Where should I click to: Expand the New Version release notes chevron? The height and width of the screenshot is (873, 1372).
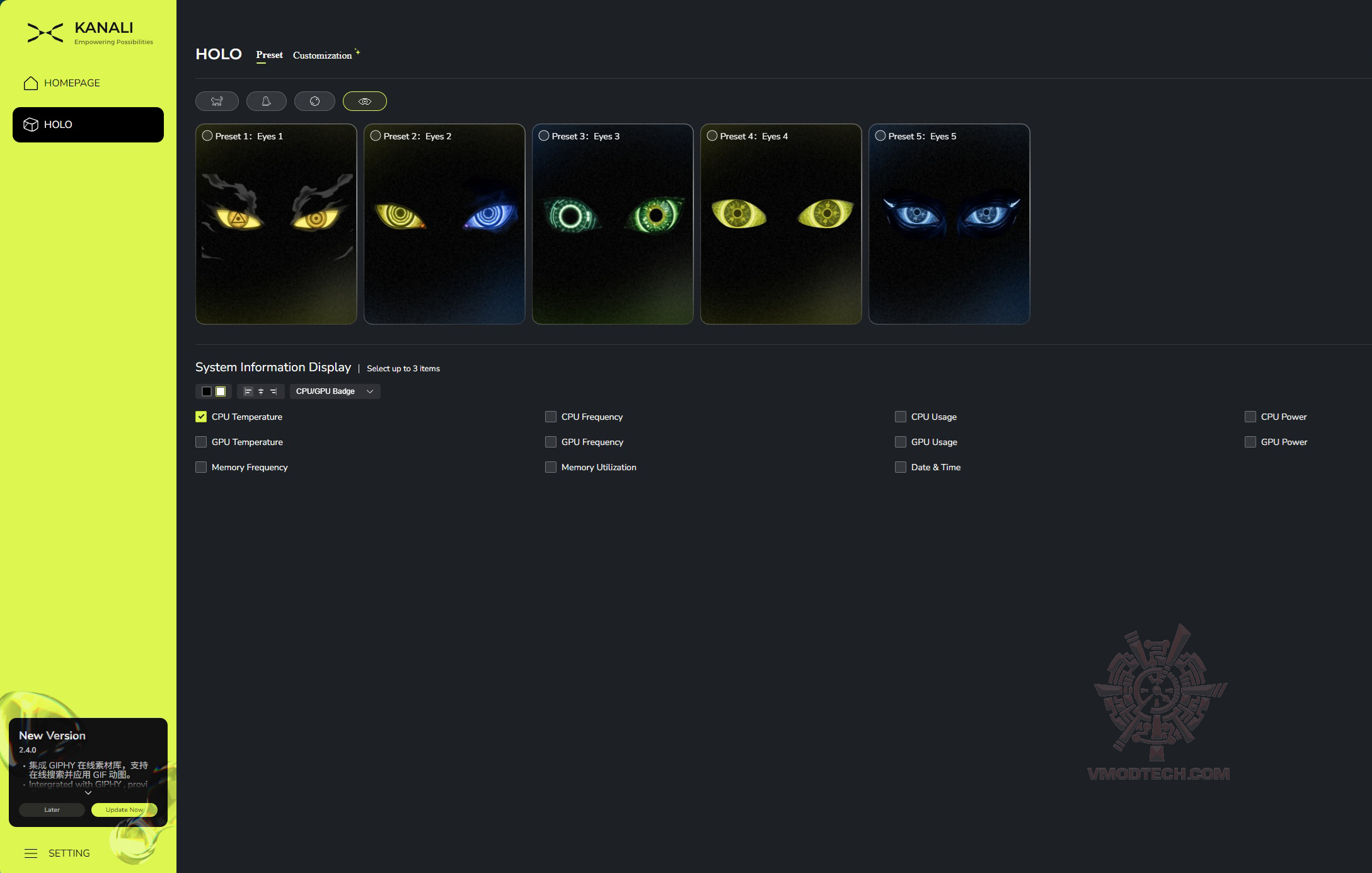coord(88,793)
